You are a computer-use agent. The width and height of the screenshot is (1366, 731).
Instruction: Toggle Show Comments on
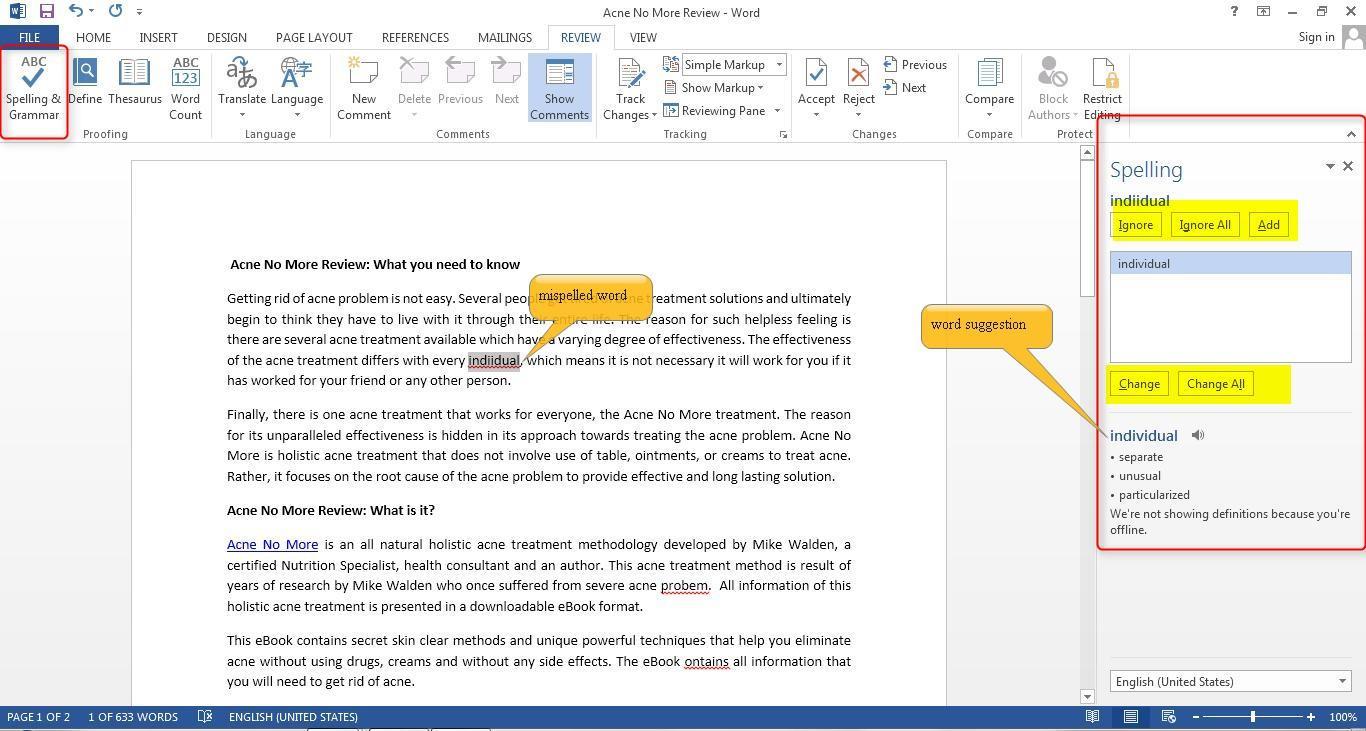click(559, 88)
